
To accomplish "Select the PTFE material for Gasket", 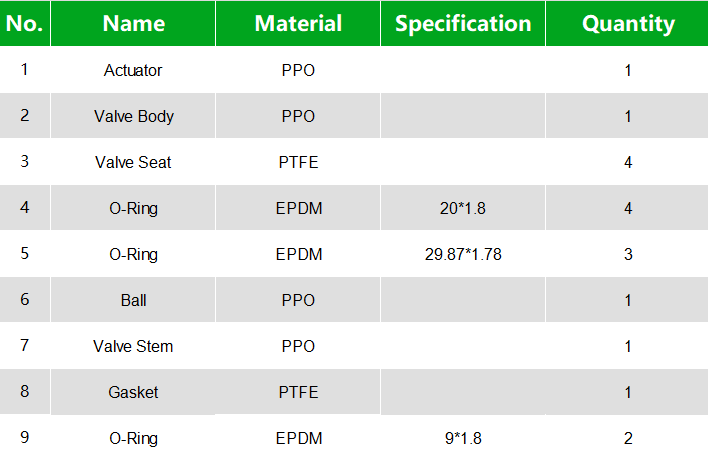I will point(298,392).
